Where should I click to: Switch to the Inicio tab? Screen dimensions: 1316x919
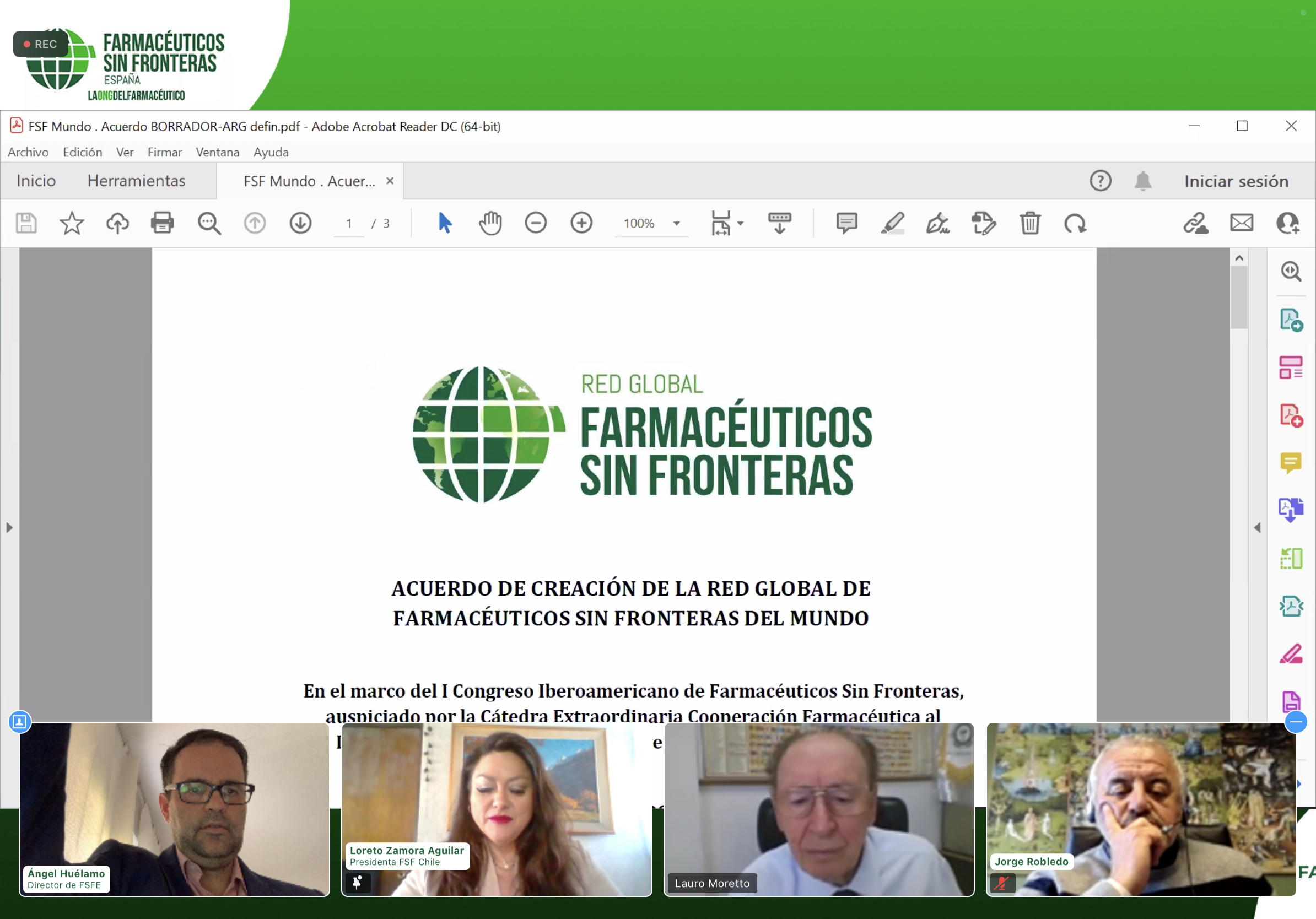tap(36, 181)
